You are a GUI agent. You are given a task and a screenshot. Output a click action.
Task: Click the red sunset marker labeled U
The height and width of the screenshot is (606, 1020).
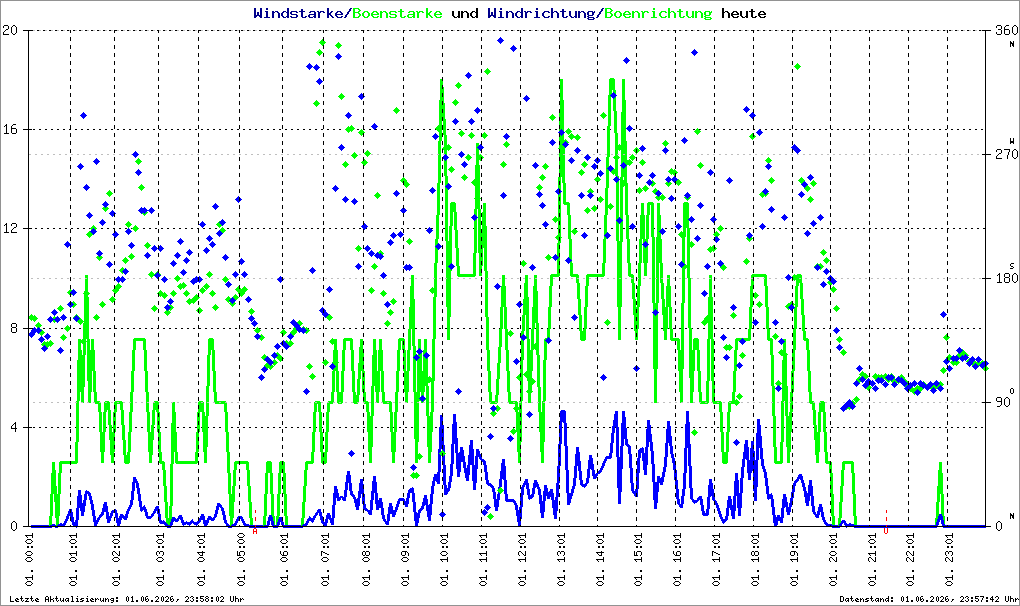(886, 531)
